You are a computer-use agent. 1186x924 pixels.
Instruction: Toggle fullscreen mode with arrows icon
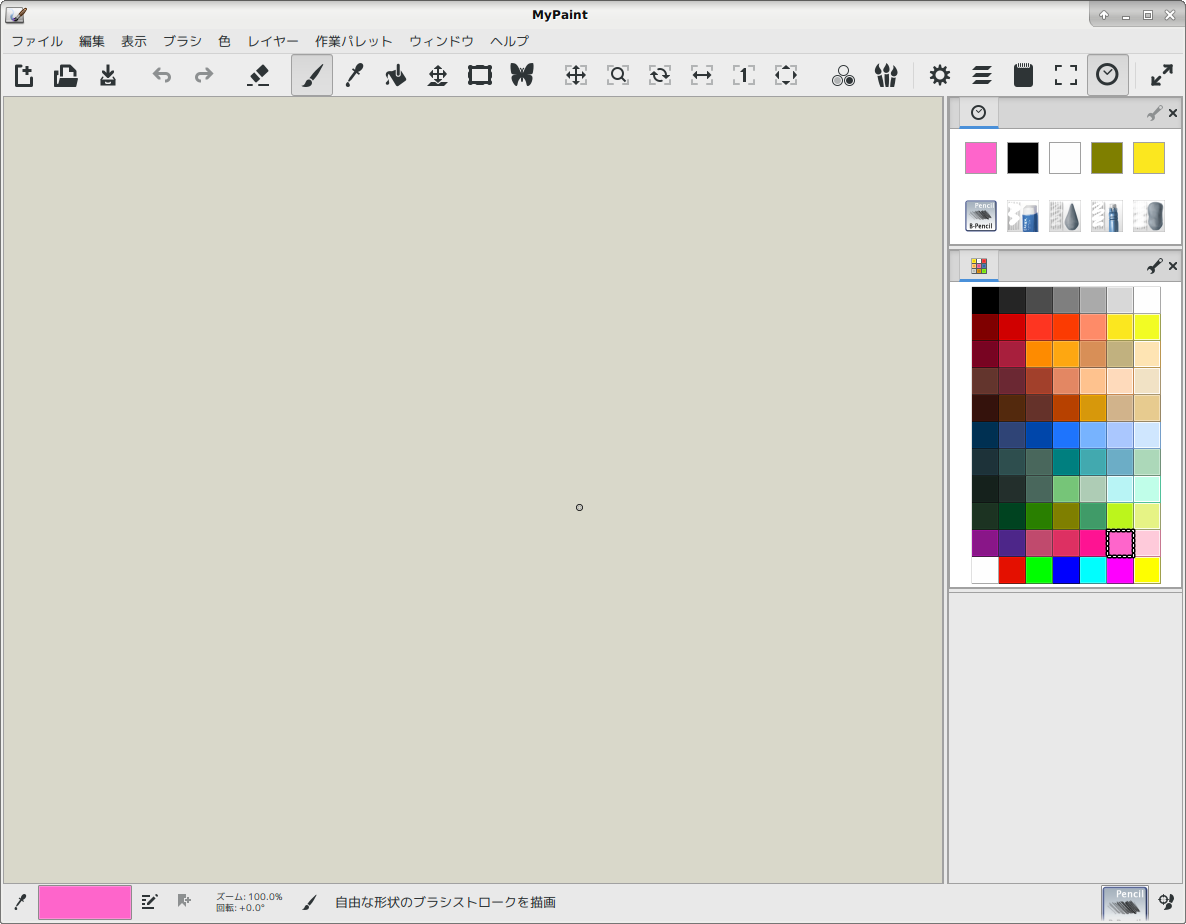click(1161, 75)
